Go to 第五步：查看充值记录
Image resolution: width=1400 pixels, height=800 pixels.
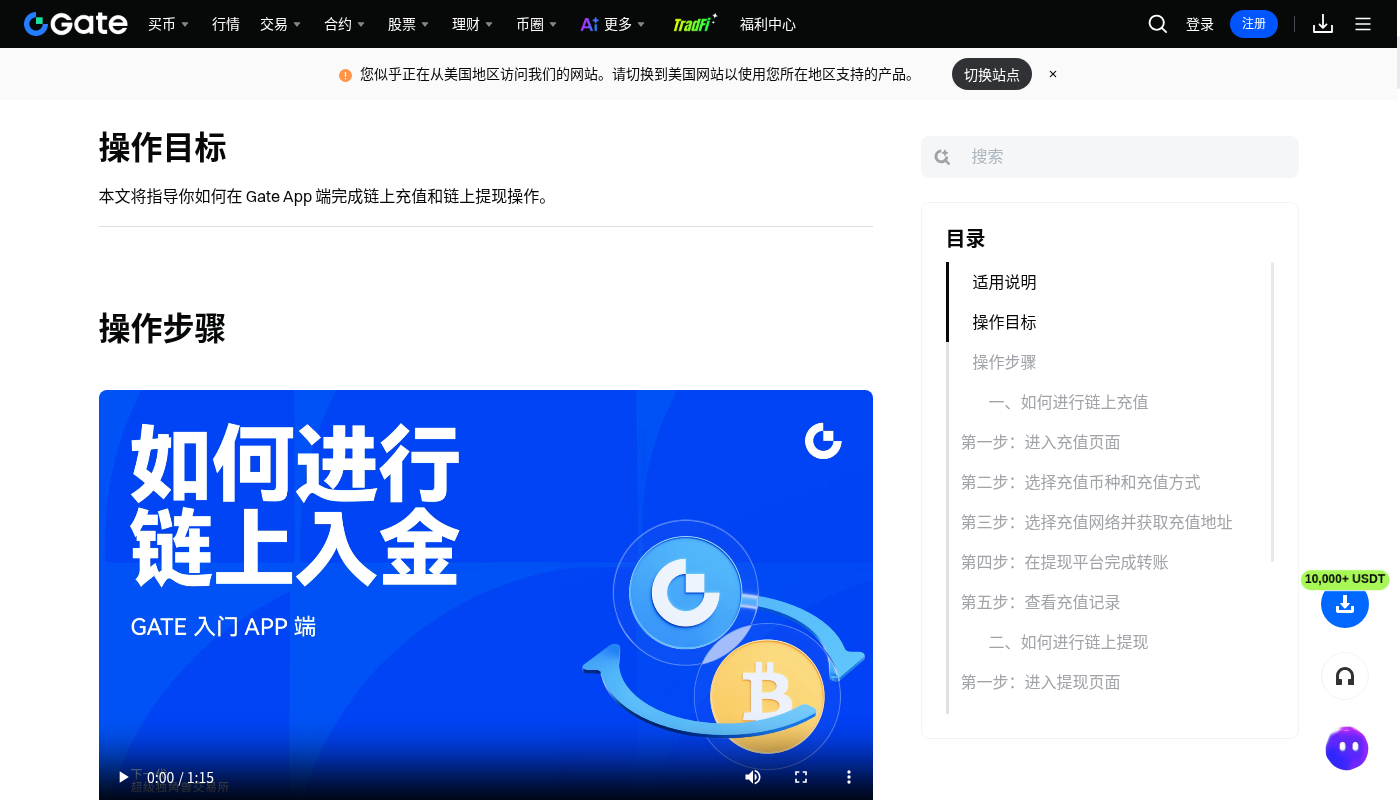point(1041,602)
